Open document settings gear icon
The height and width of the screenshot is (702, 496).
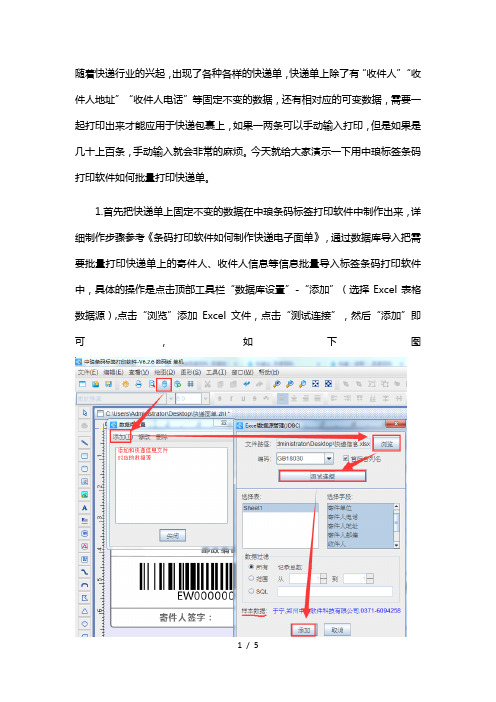coord(125,384)
